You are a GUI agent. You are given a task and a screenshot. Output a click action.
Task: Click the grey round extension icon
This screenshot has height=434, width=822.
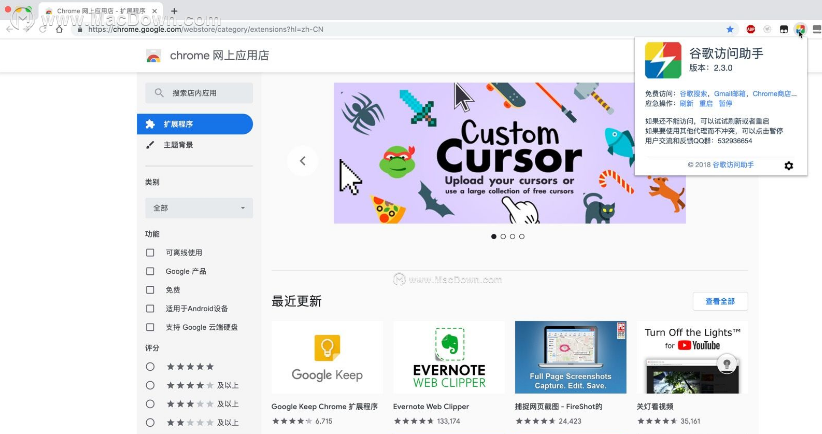(x=767, y=29)
